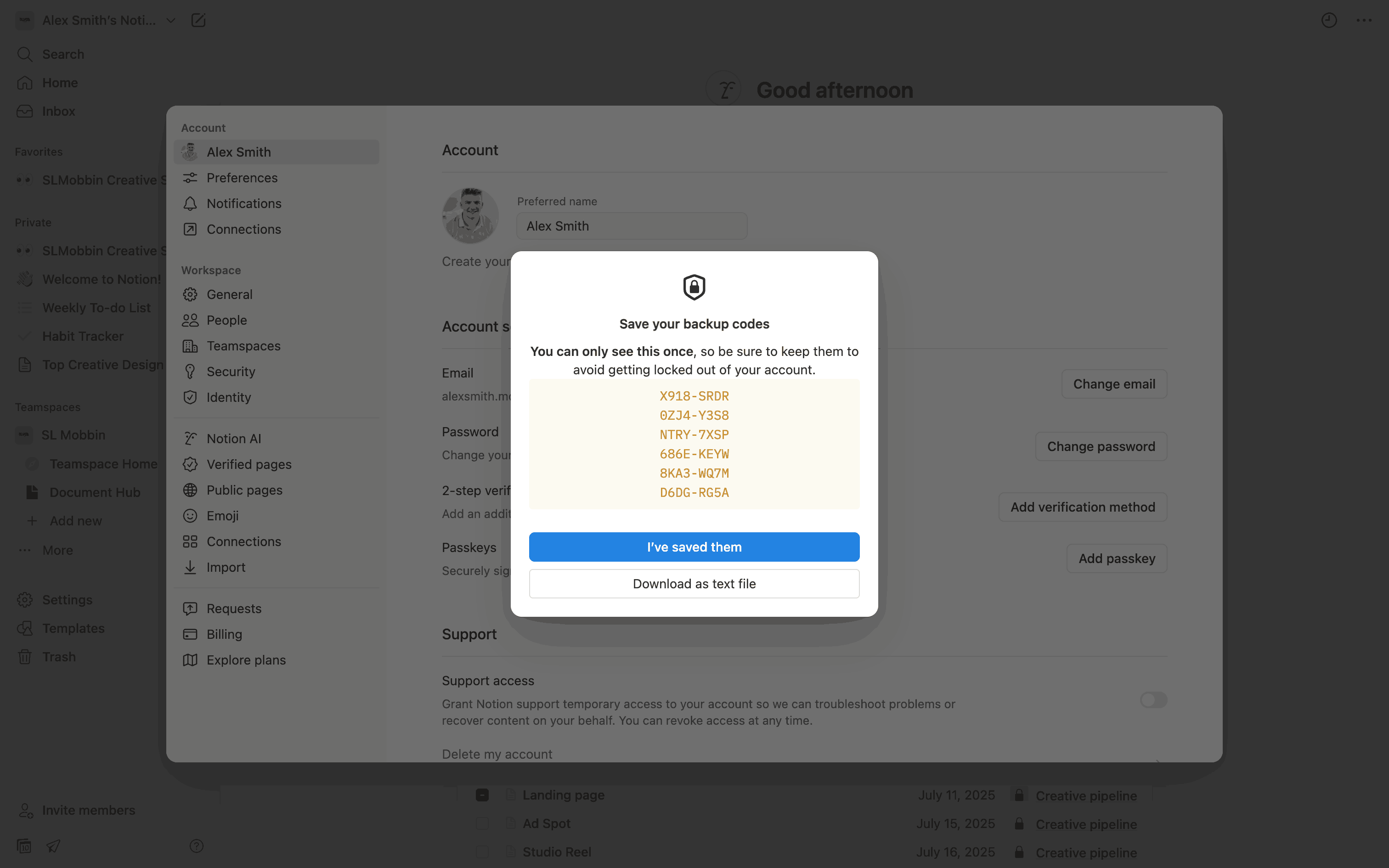Toggle the Support access switch
1389x868 pixels.
pyautogui.click(x=1154, y=700)
